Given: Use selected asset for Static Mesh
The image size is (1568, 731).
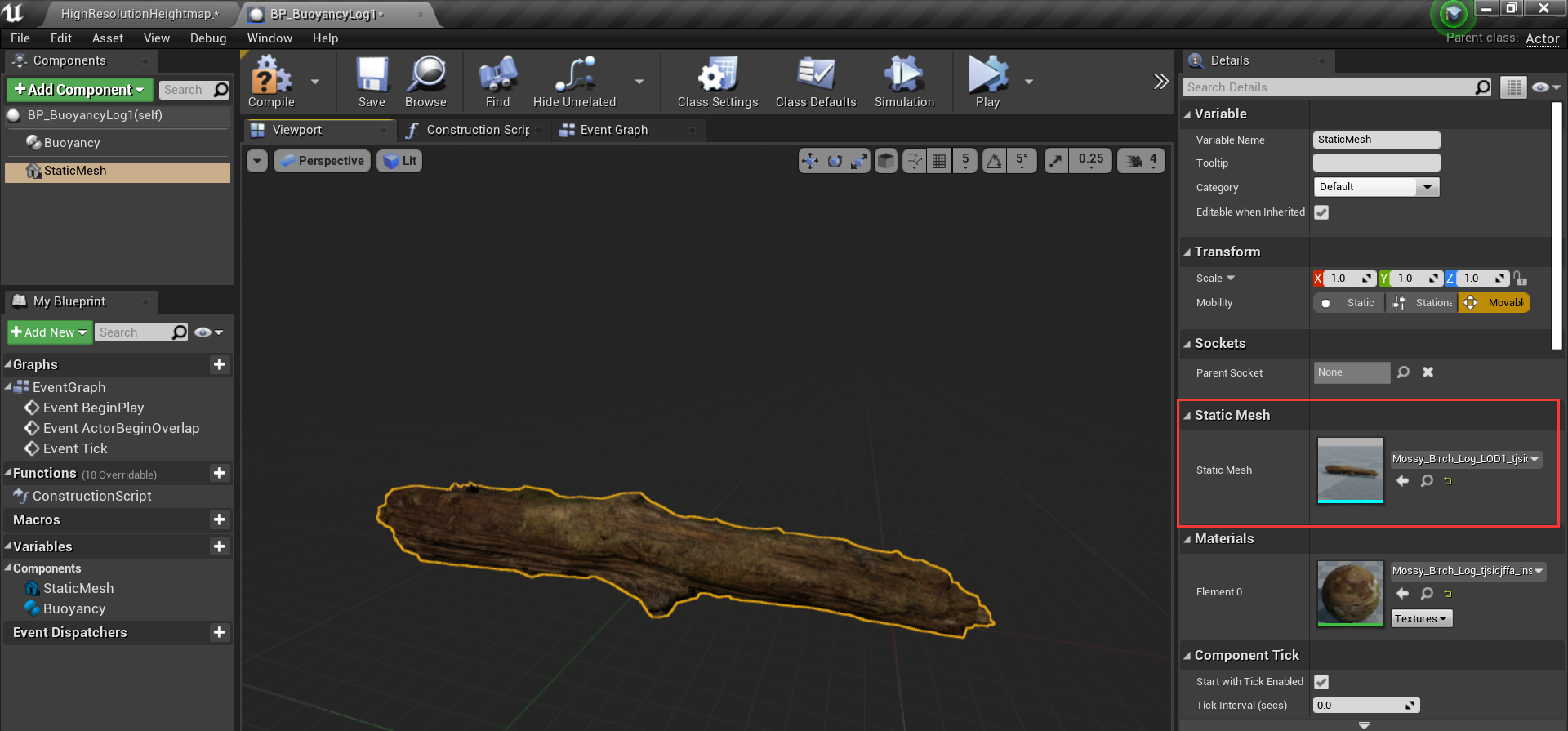Looking at the screenshot, I should pyautogui.click(x=1402, y=481).
